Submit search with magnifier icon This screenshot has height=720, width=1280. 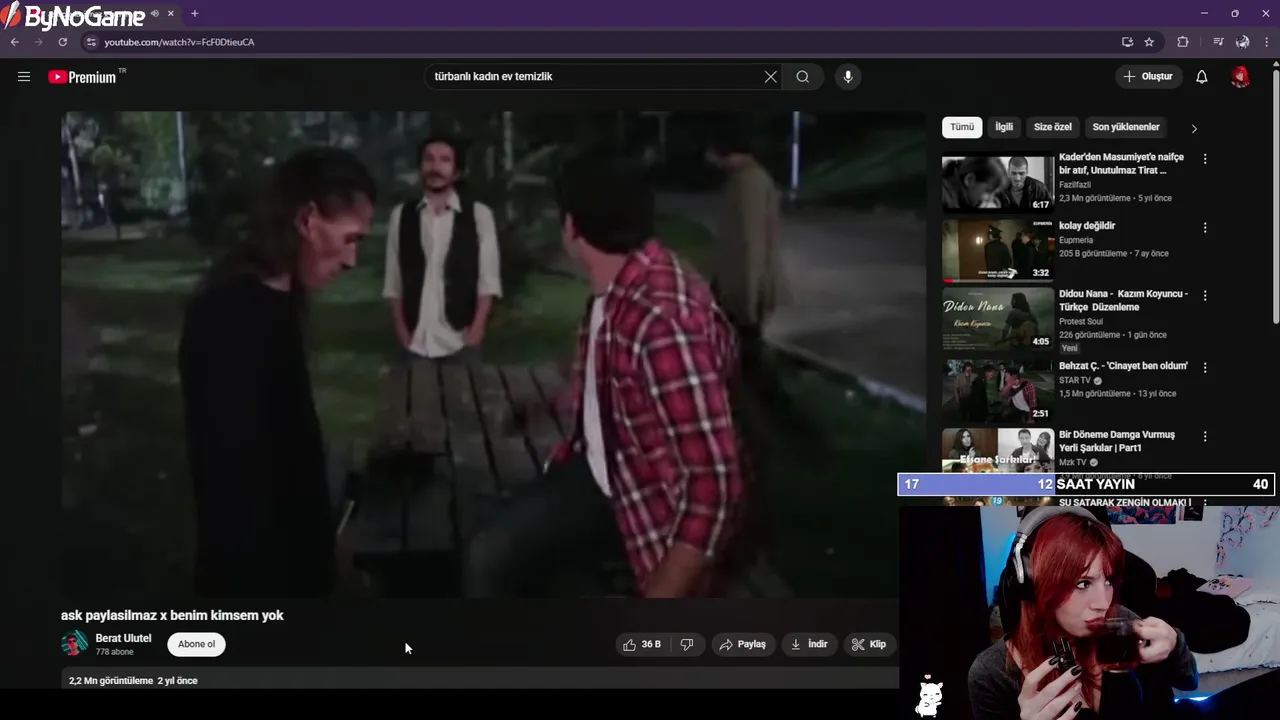click(x=803, y=77)
